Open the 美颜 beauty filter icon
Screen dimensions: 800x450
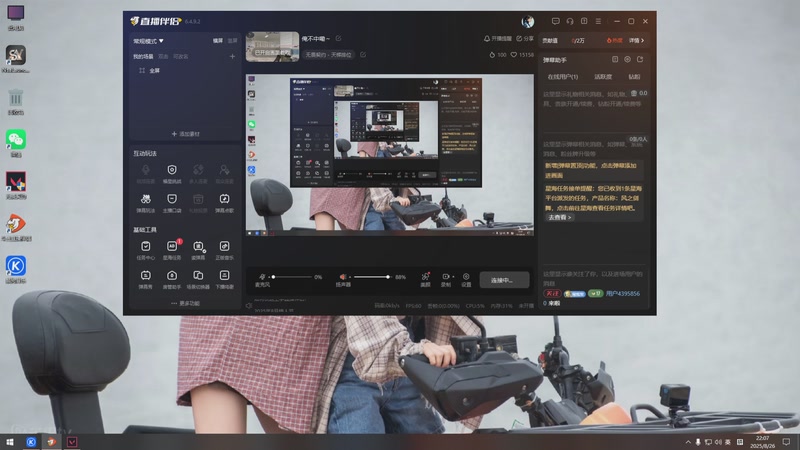pos(425,277)
